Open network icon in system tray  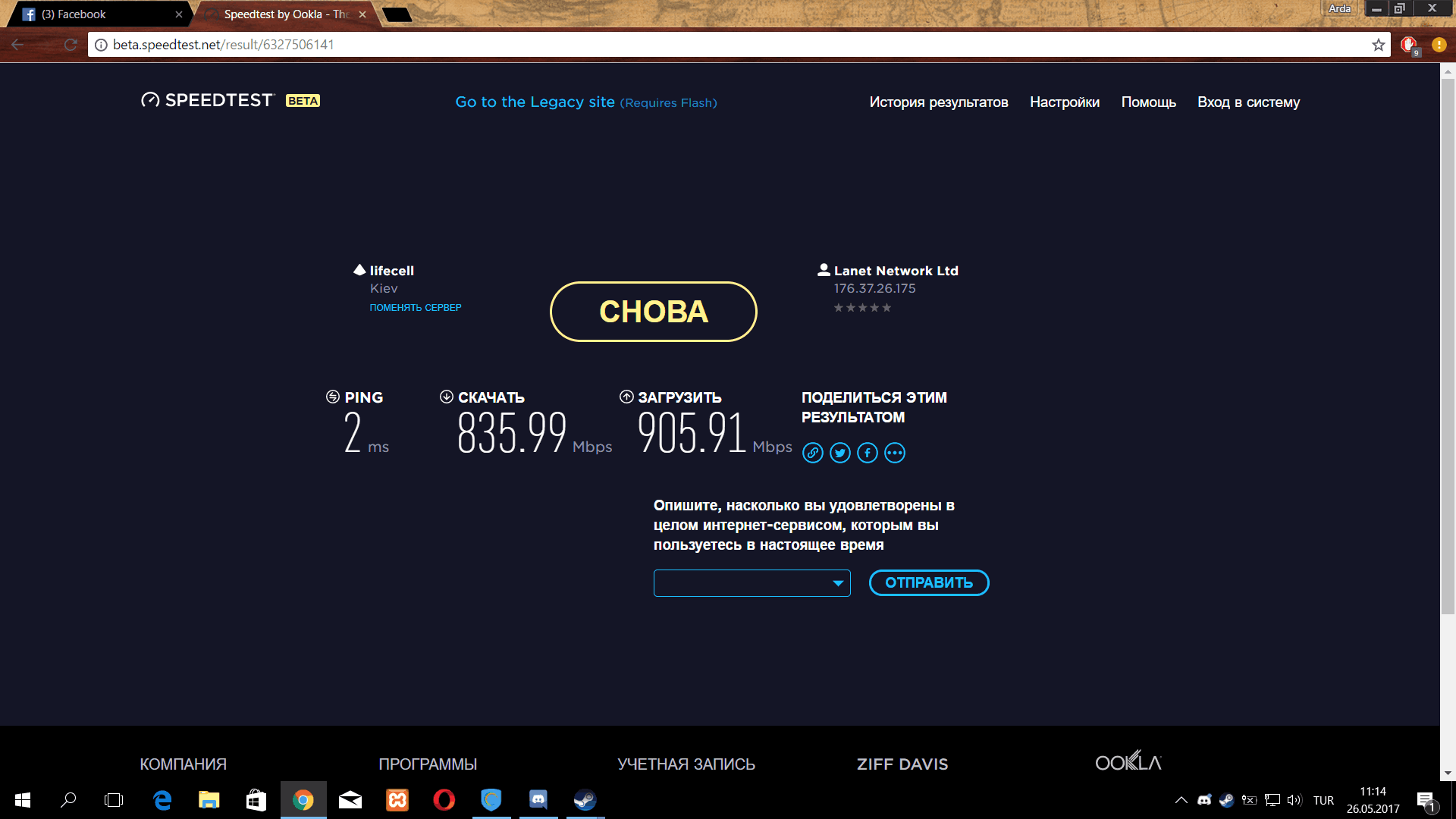click(1272, 800)
